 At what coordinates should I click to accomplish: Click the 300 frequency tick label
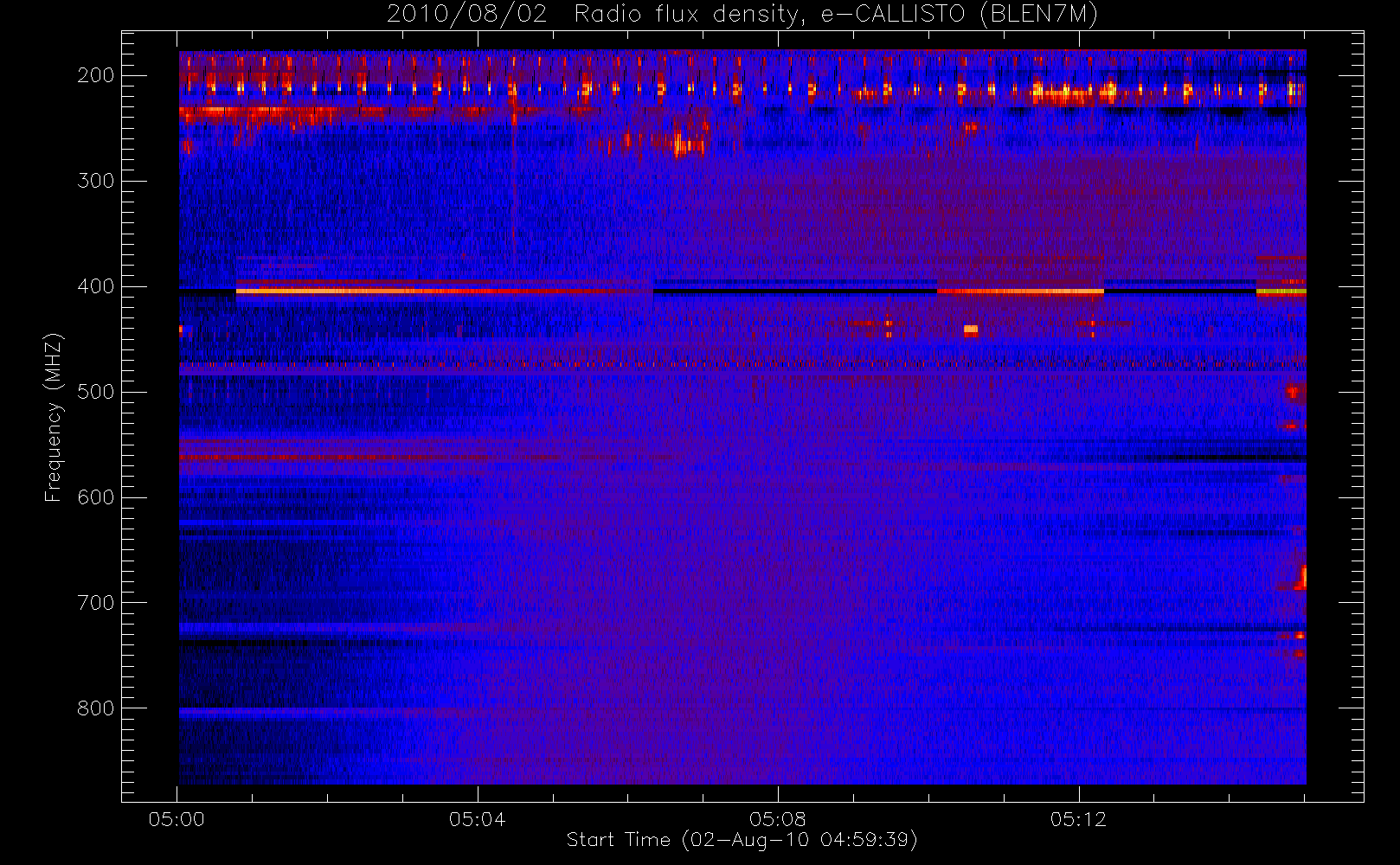96,181
